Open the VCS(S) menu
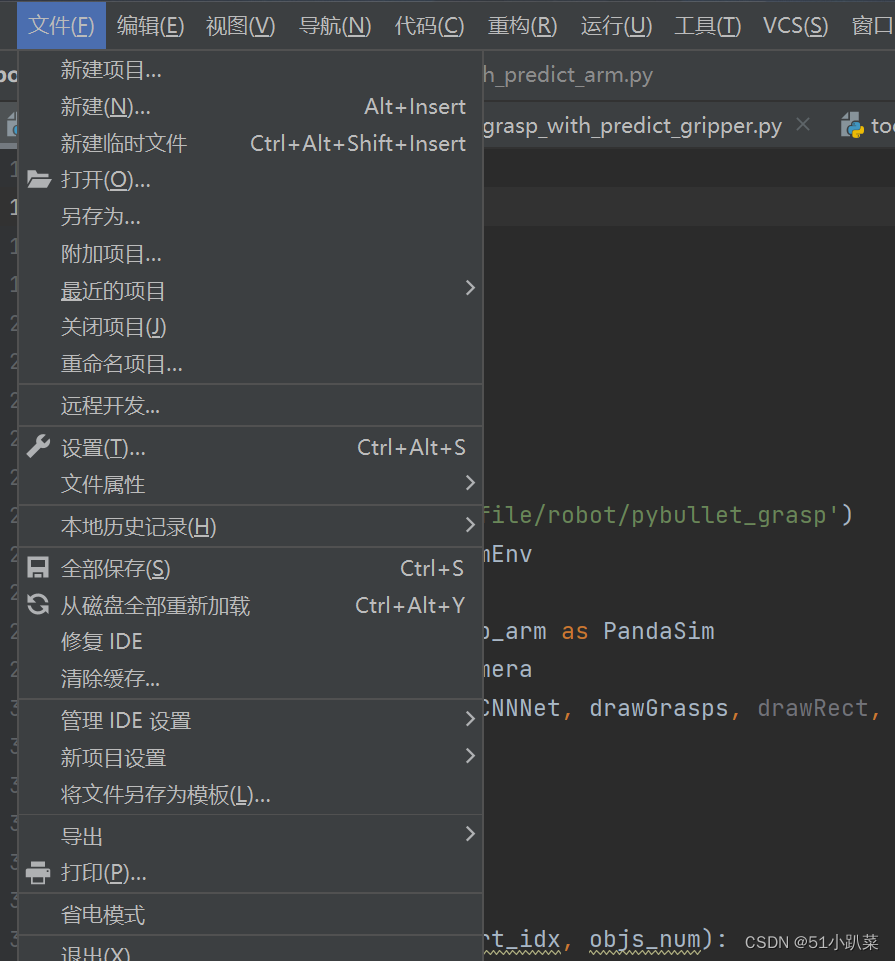The height and width of the screenshot is (961, 895). coord(796,25)
